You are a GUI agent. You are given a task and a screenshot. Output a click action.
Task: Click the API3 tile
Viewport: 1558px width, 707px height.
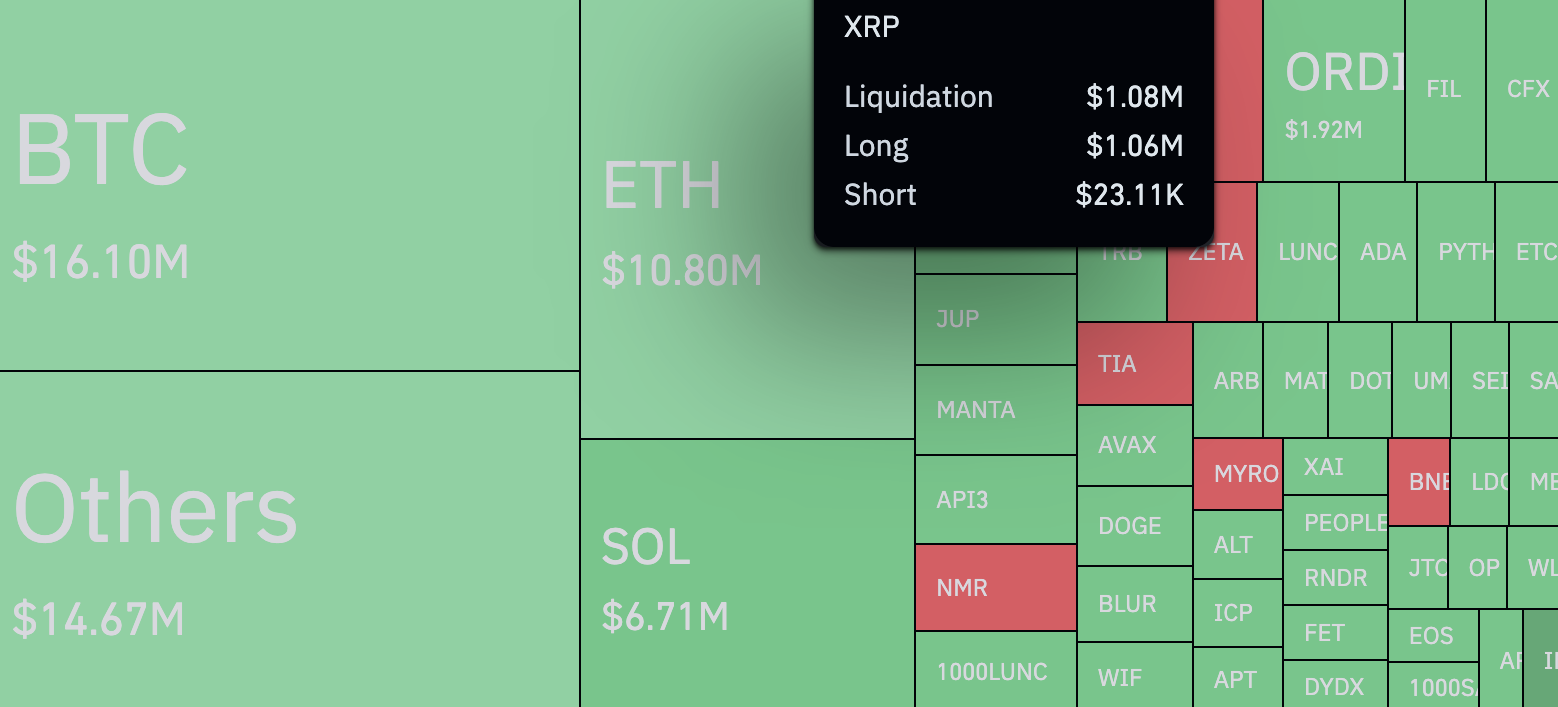click(x=995, y=500)
